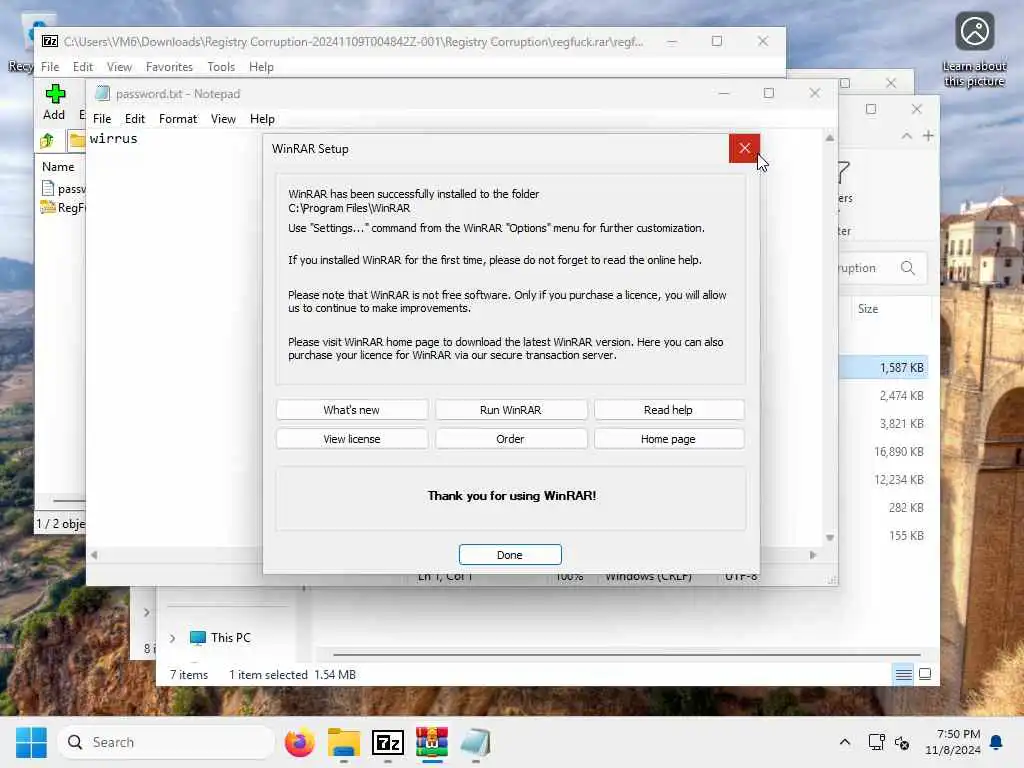Click the Run WinRAR button
Screen dimensions: 1024x768
click(x=511, y=410)
